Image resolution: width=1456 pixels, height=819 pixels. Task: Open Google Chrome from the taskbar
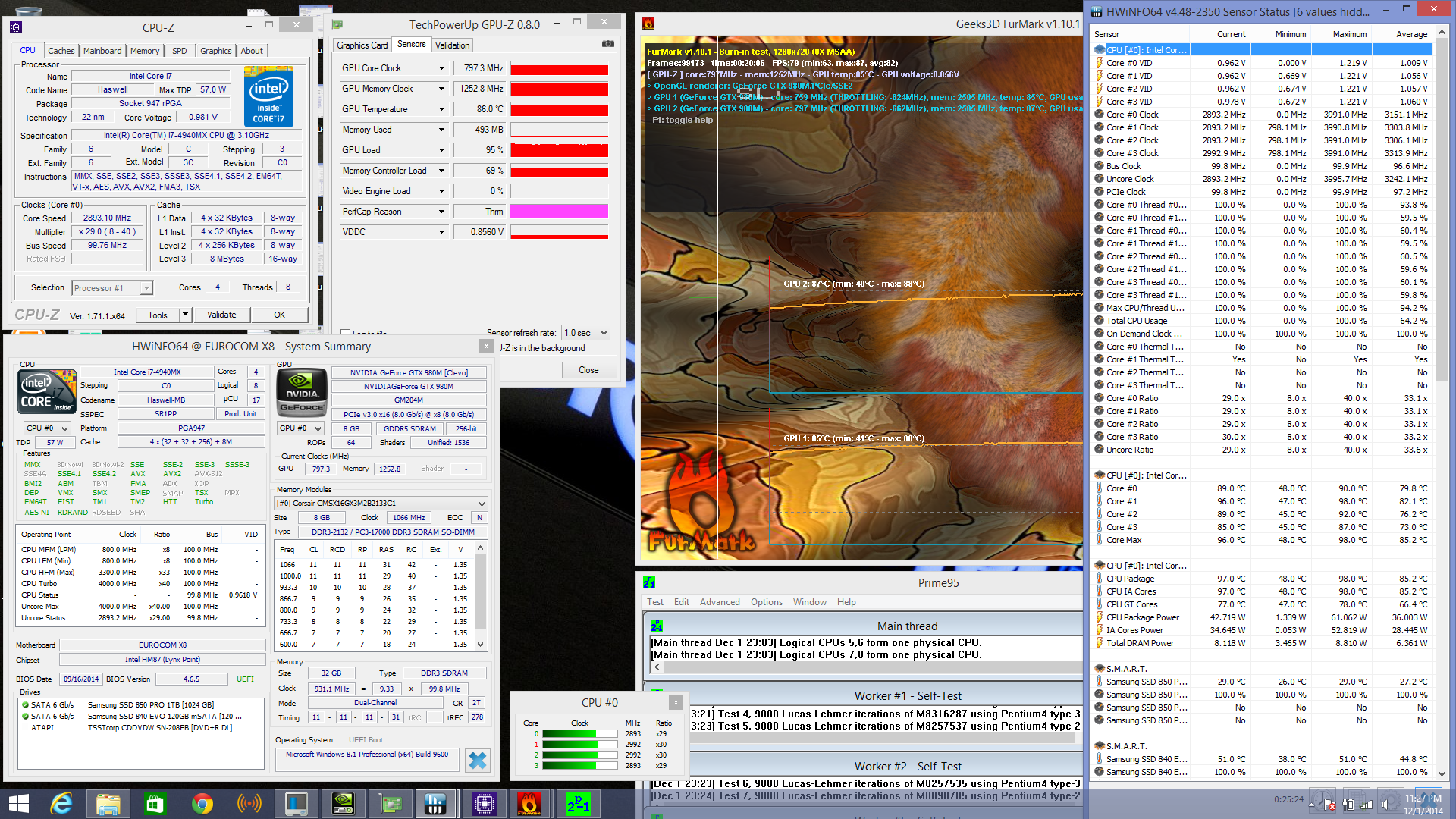202,803
